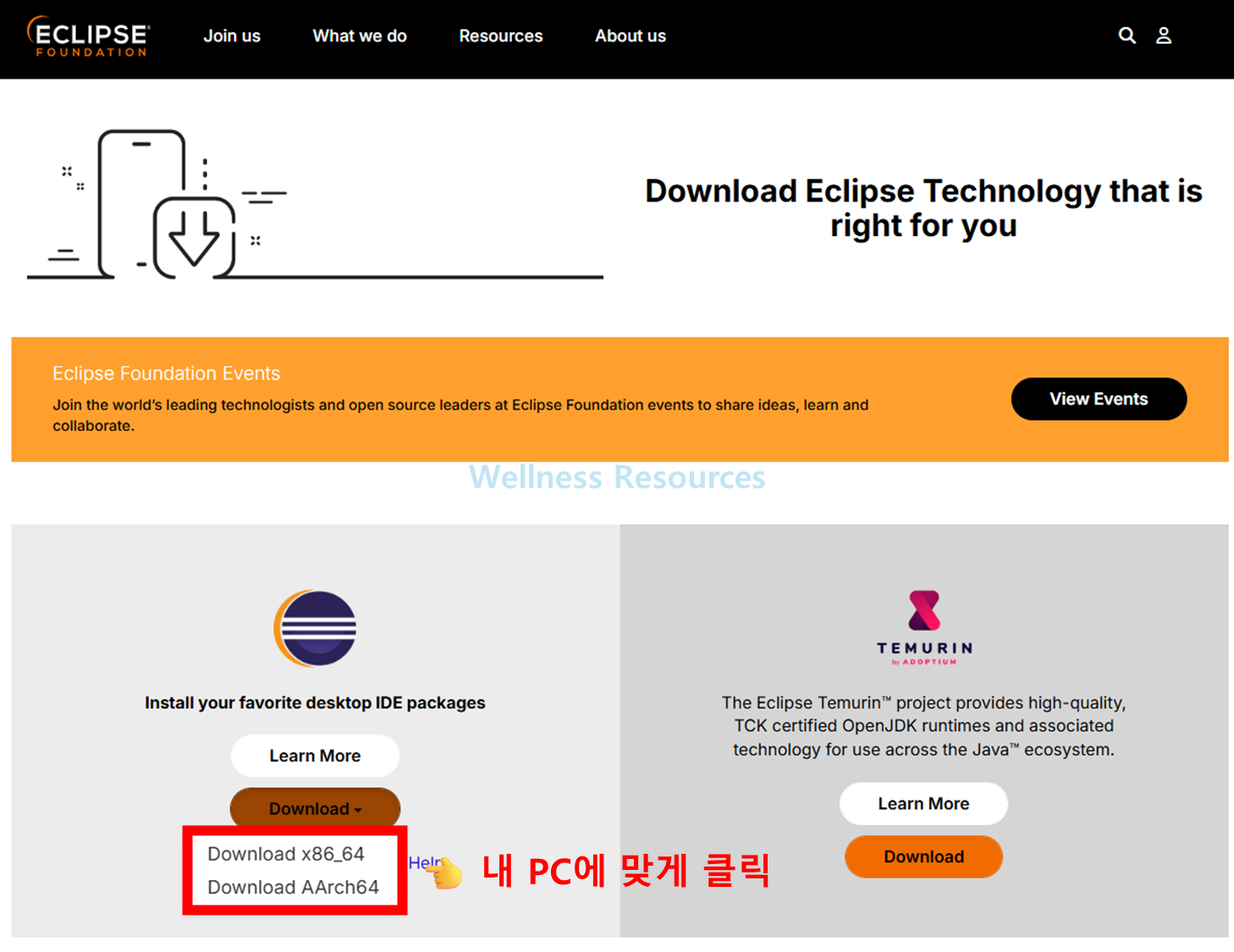
Task: Open the Join us menu
Action: (232, 36)
